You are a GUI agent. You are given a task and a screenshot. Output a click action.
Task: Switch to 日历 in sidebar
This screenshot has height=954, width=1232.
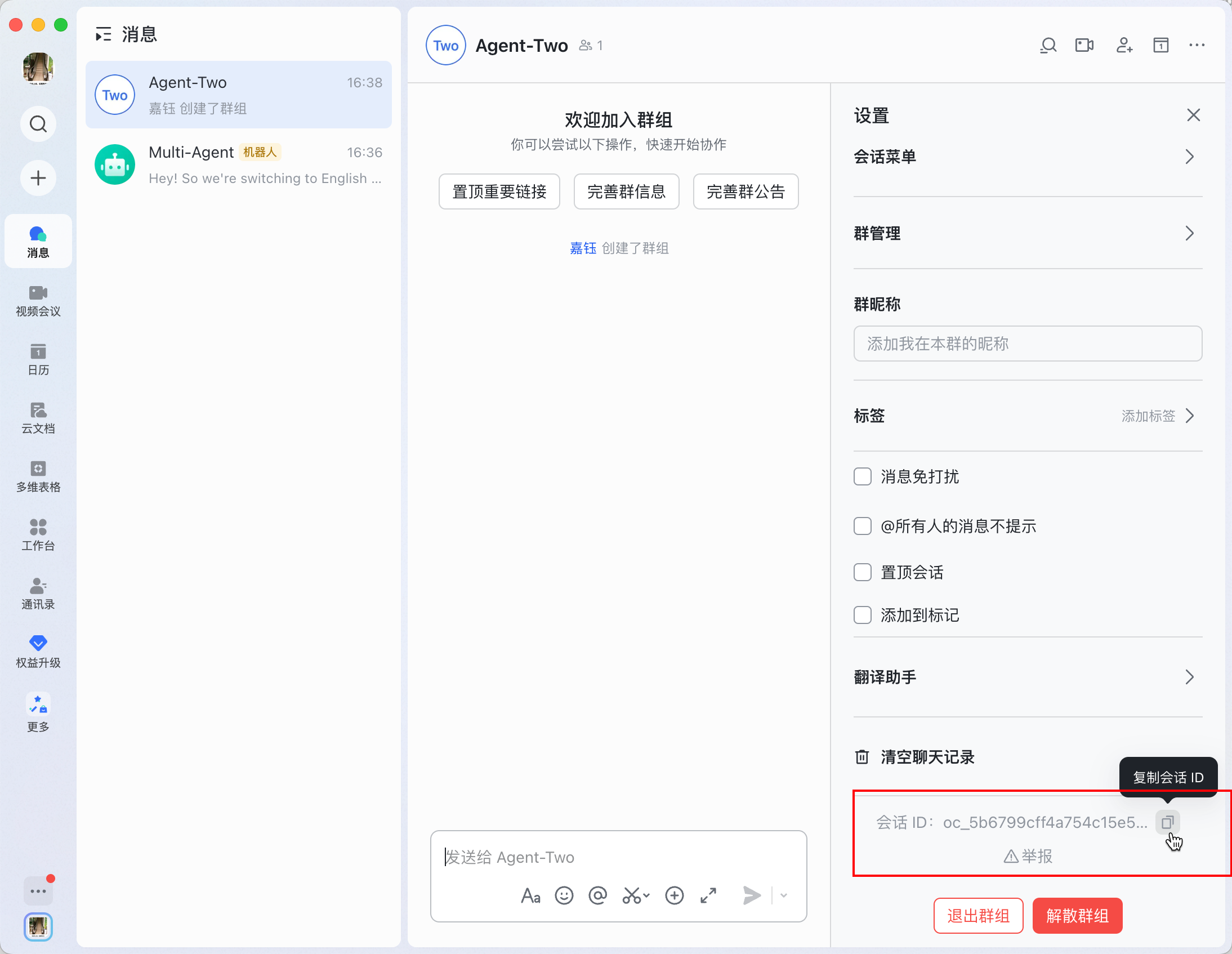point(38,359)
